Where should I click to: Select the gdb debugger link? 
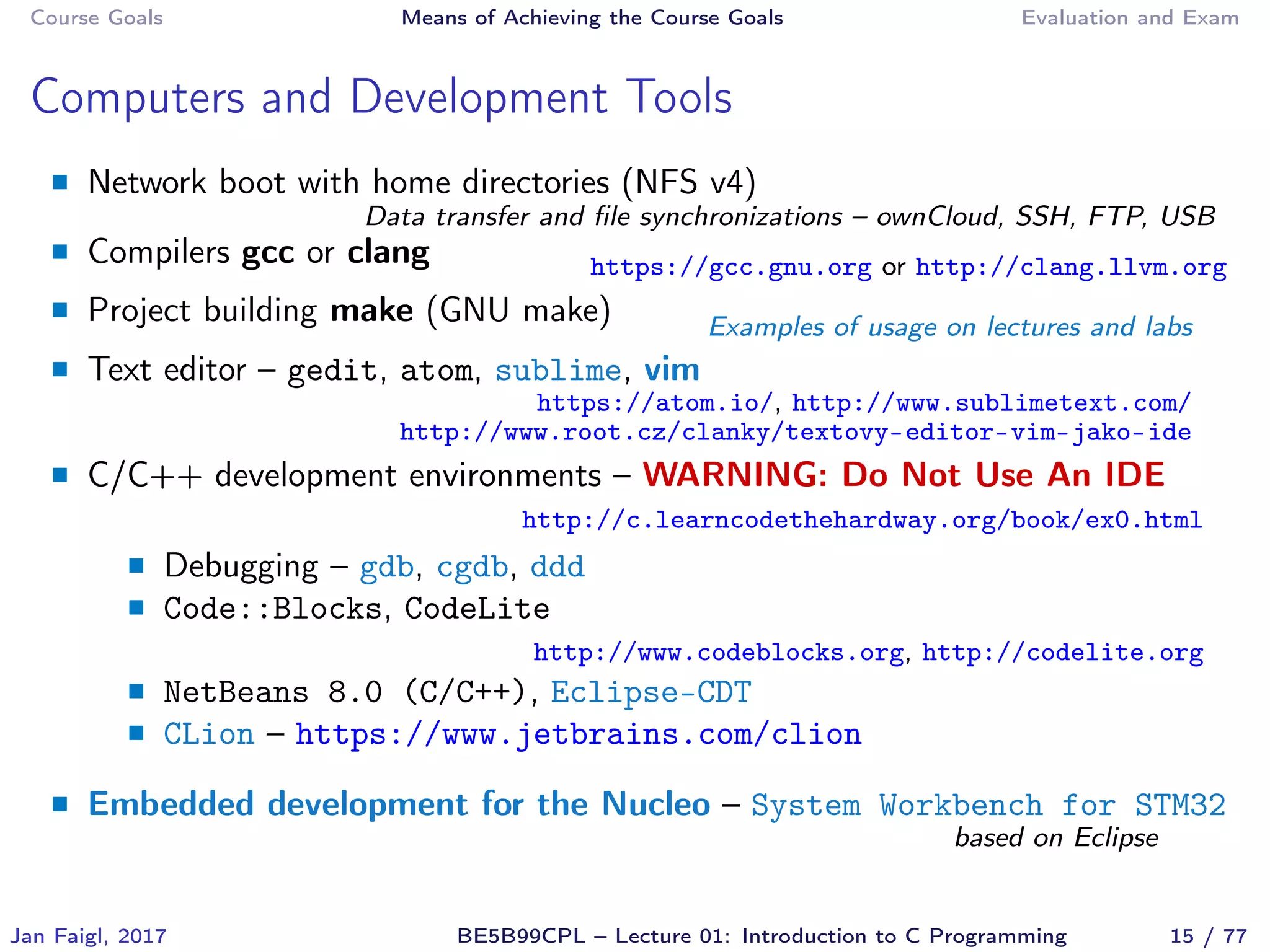(x=387, y=567)
